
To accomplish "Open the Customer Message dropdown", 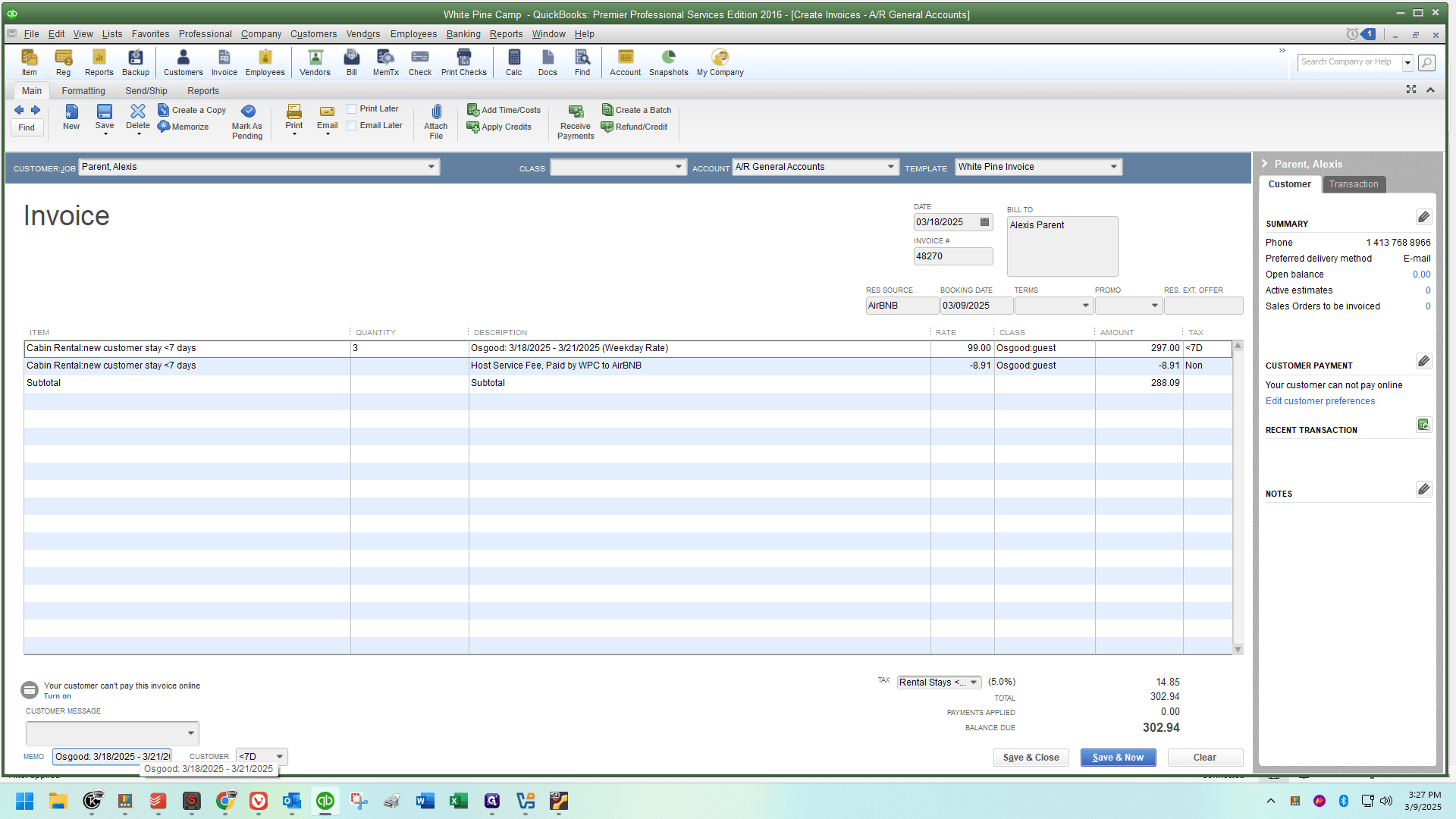I will click(x=190, y=733).
